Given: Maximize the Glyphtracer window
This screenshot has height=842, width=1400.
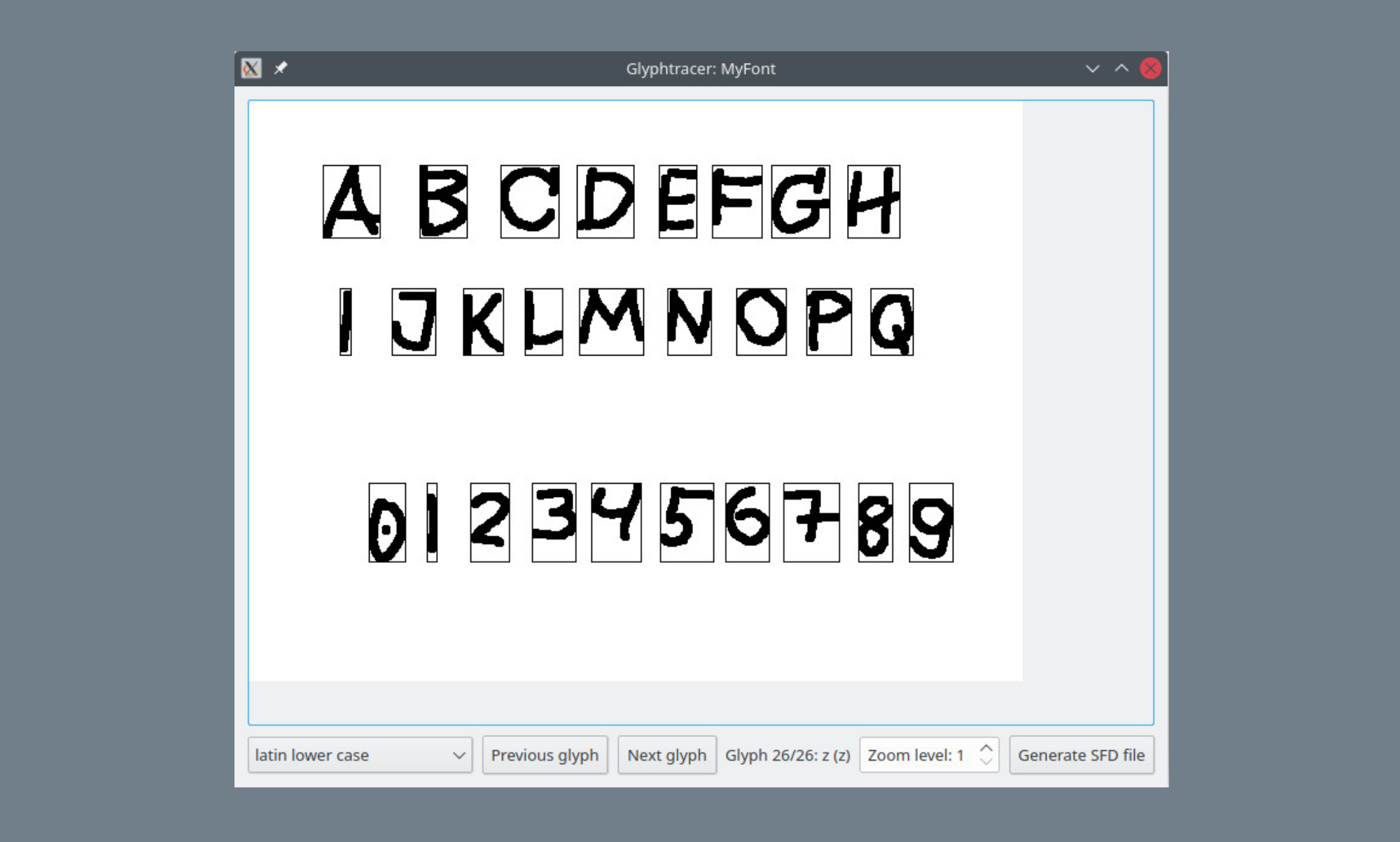Looking at the screenshot, I should pos(1121,69).
